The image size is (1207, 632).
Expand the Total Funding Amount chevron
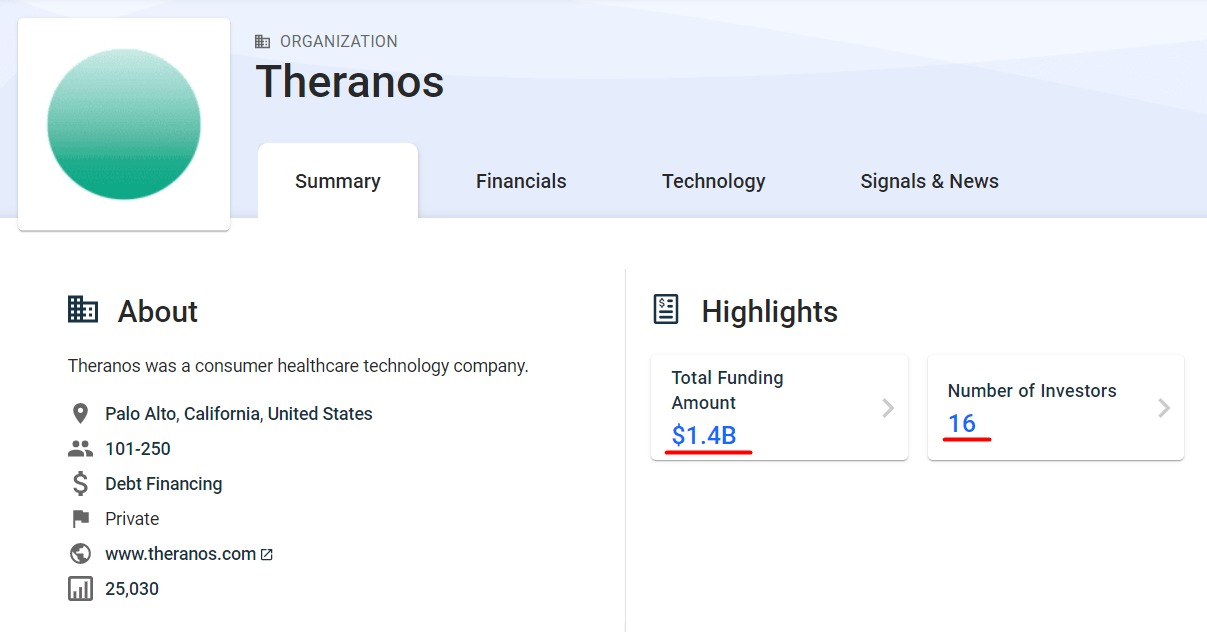888,408
